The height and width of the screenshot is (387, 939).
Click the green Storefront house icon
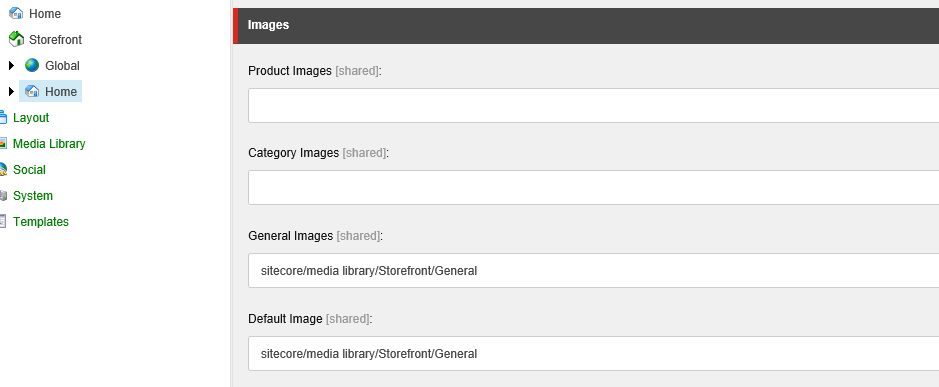16,40
